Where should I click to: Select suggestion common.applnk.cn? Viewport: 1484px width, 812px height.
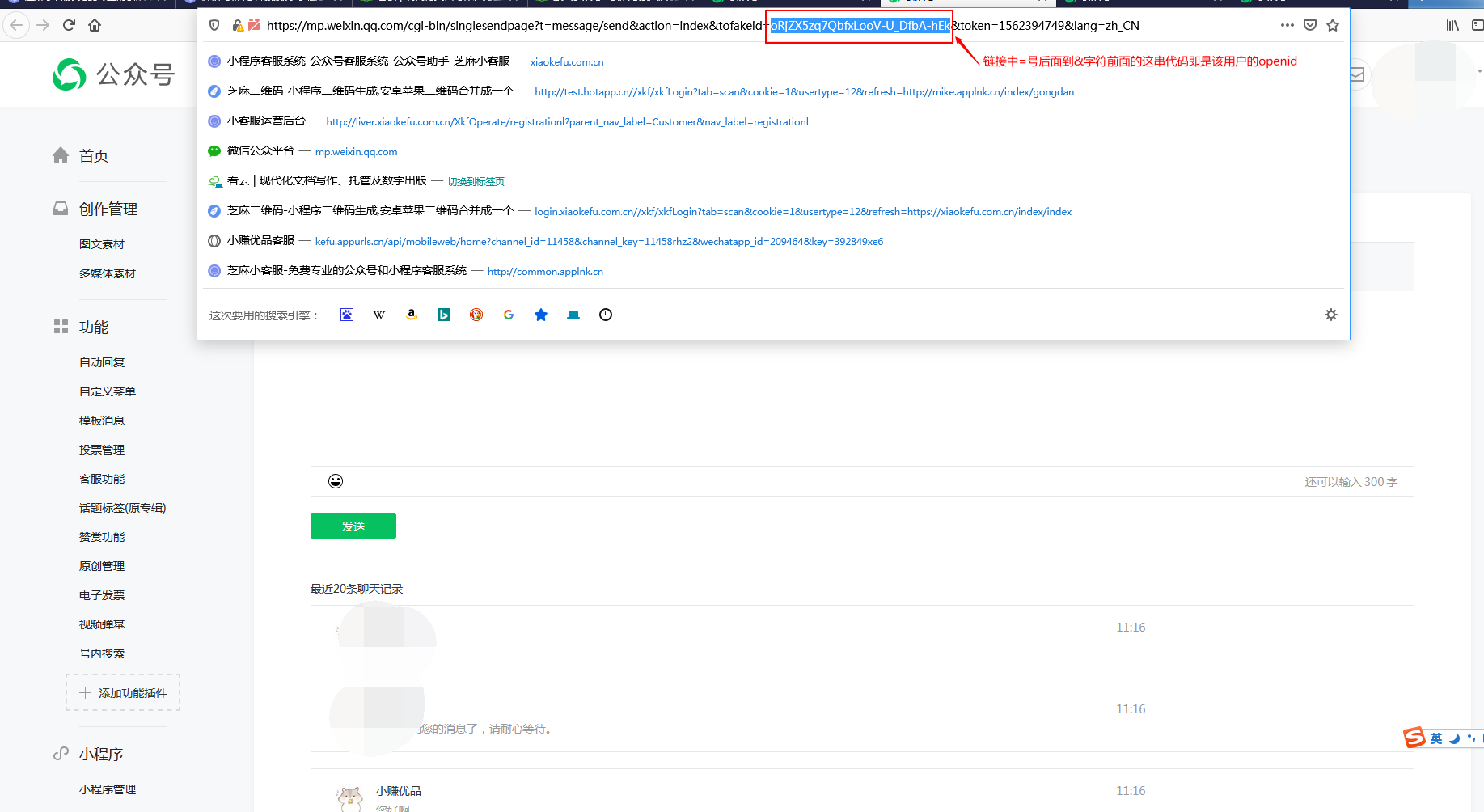pos(773,271)
